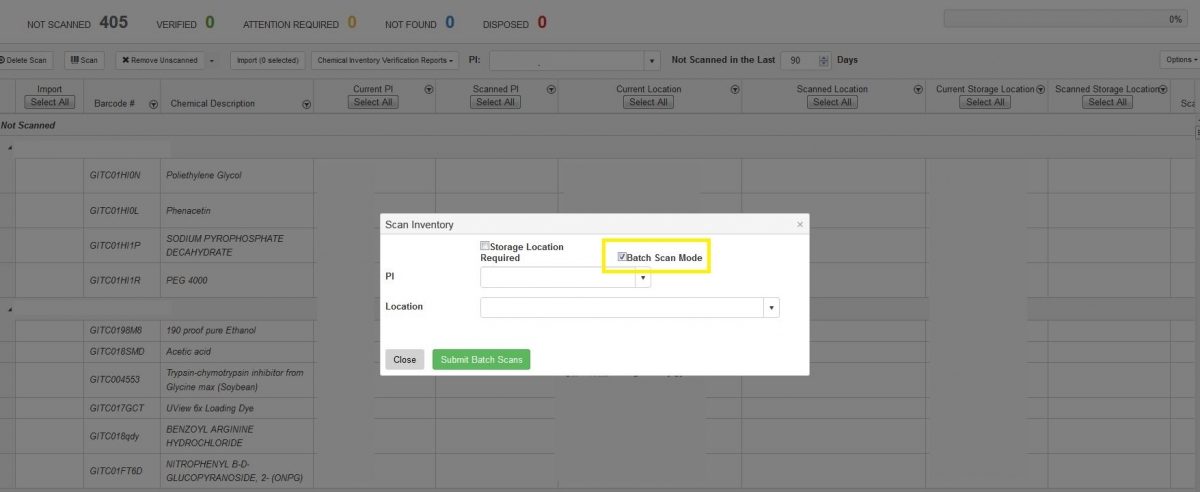Viewport: 1200px width, 492px height.
Task: Open the Scanned PI column filter icon
Action: pyautogui.click(x=551, y=89)
